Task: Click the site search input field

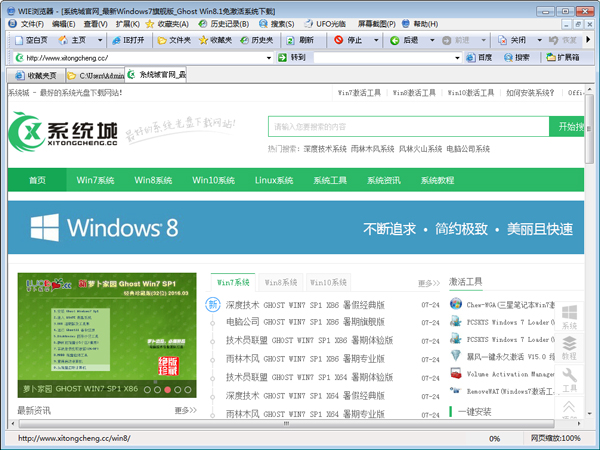Action: (x=409, y=127)
